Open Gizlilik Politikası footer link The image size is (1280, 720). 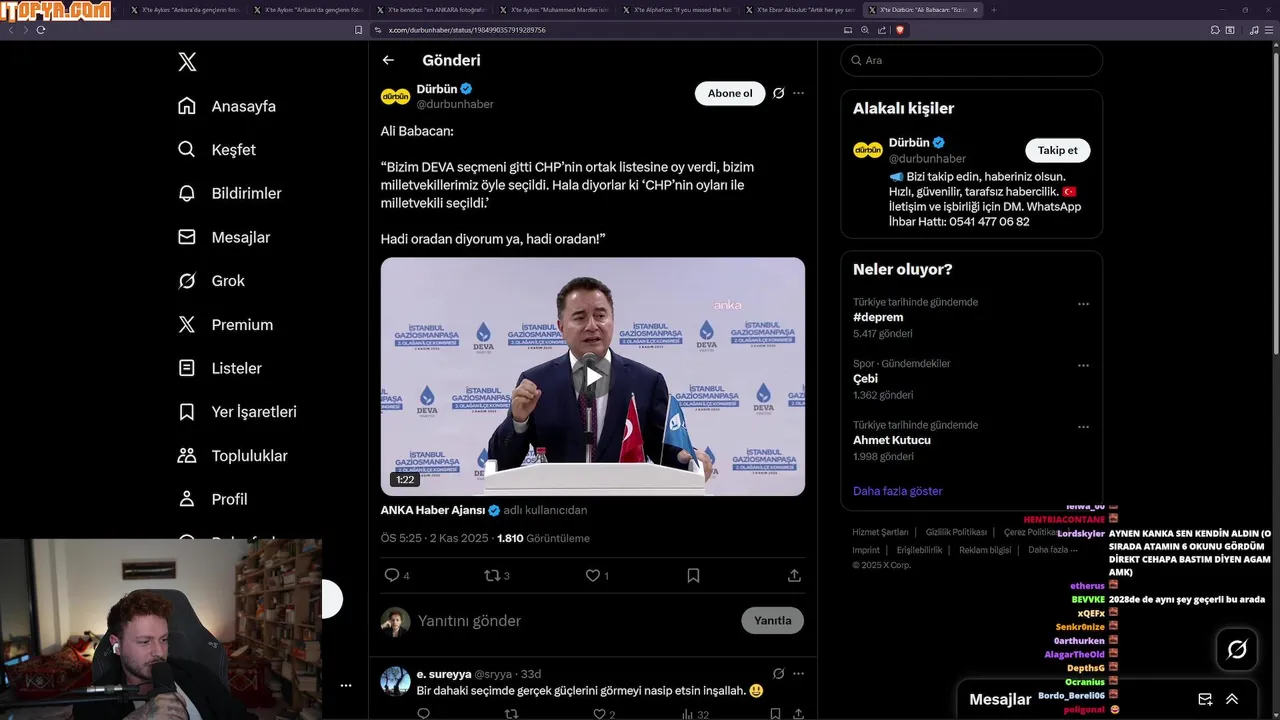point(956,532)
